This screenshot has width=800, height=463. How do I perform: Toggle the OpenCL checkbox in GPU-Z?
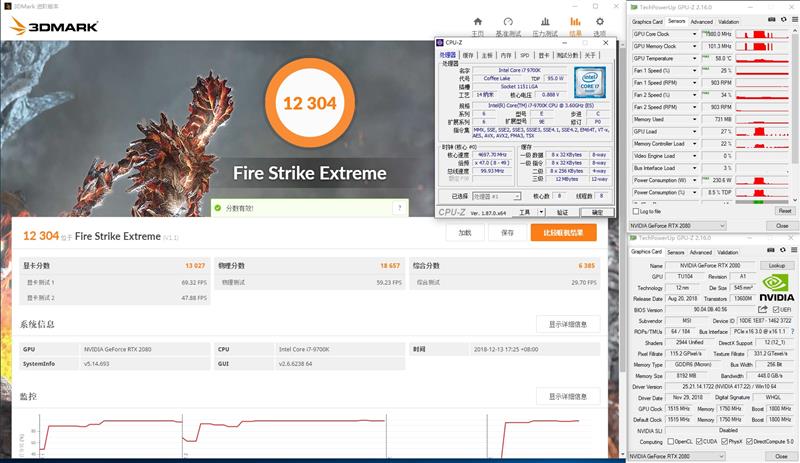tap(670, 442)
